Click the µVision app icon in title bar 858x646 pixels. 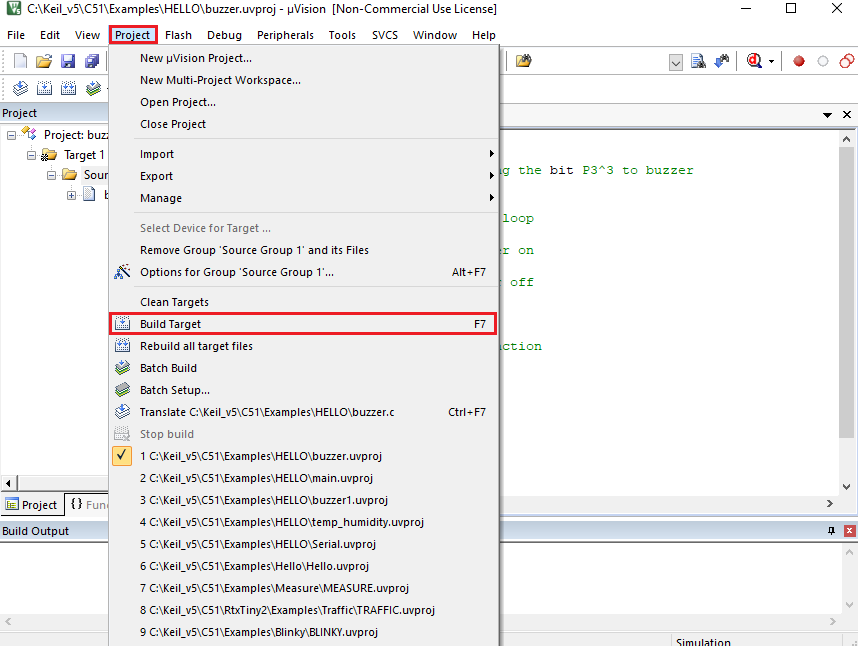click(14, 9)
